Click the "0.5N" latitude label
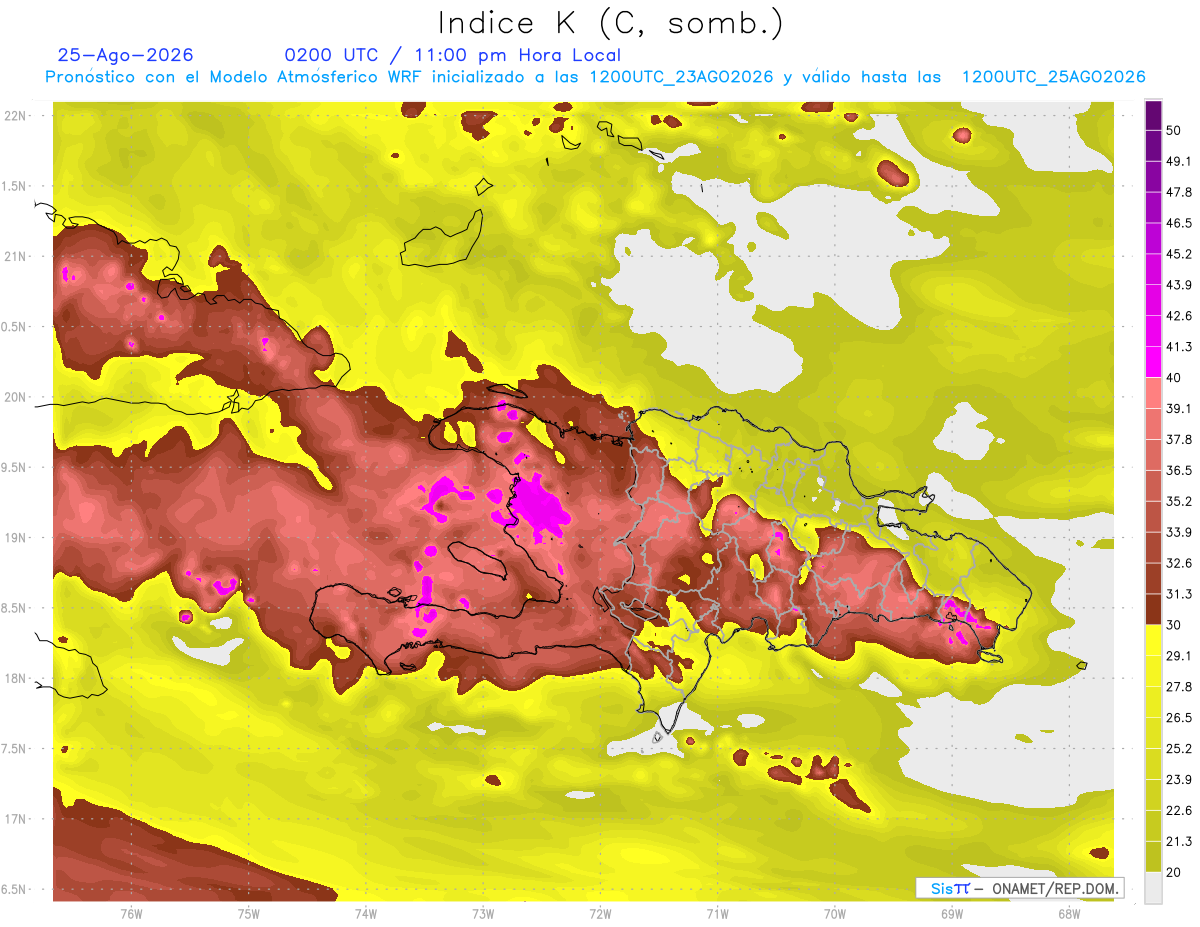1200x927 pixels. (15, 327)
